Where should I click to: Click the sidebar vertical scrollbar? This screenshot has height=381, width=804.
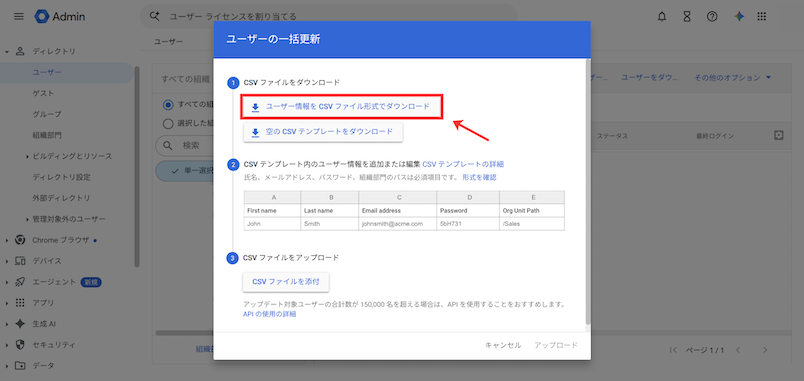(x=137, y=167)
